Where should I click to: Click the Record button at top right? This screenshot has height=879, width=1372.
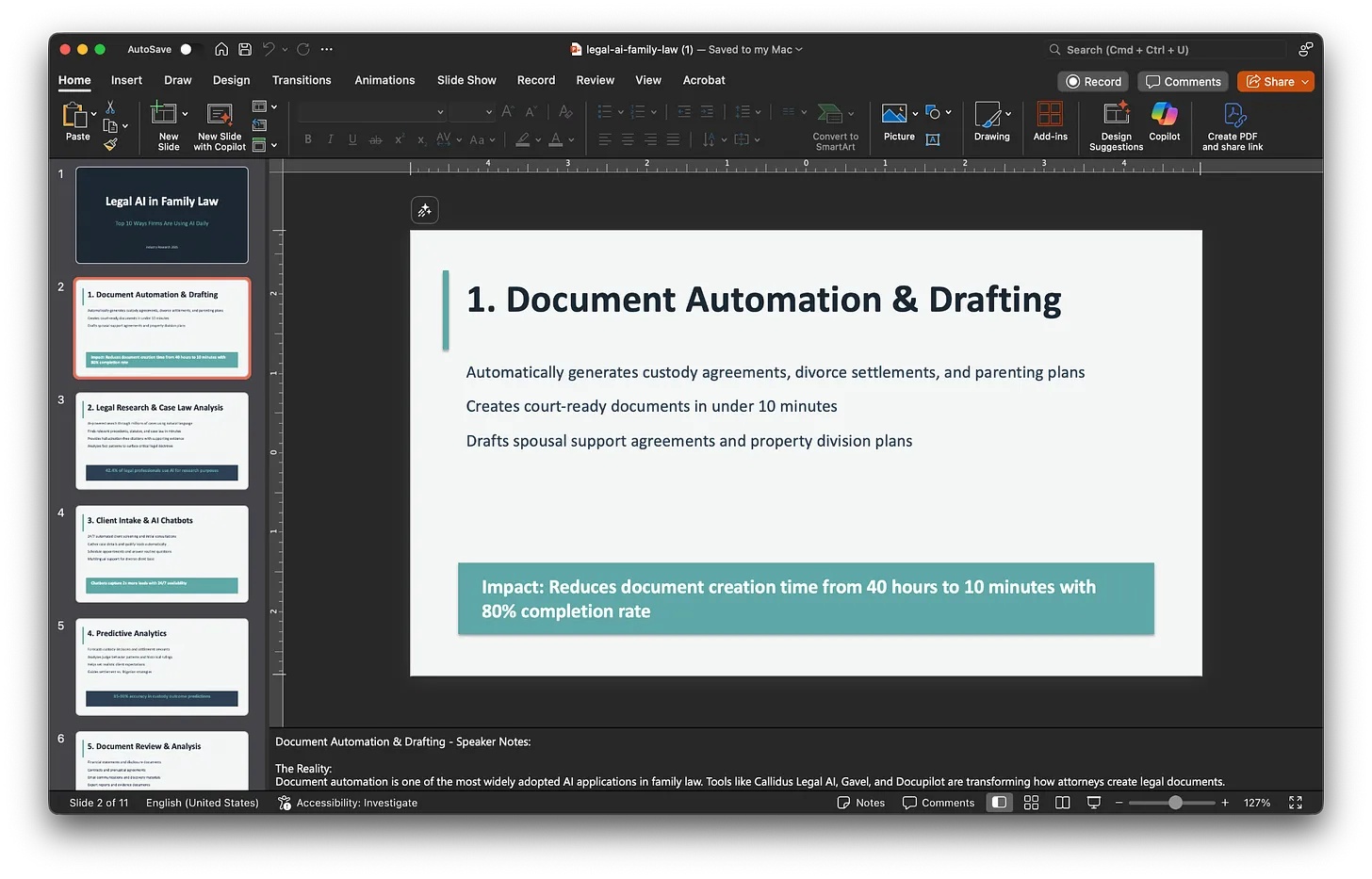click(1093, 82)
